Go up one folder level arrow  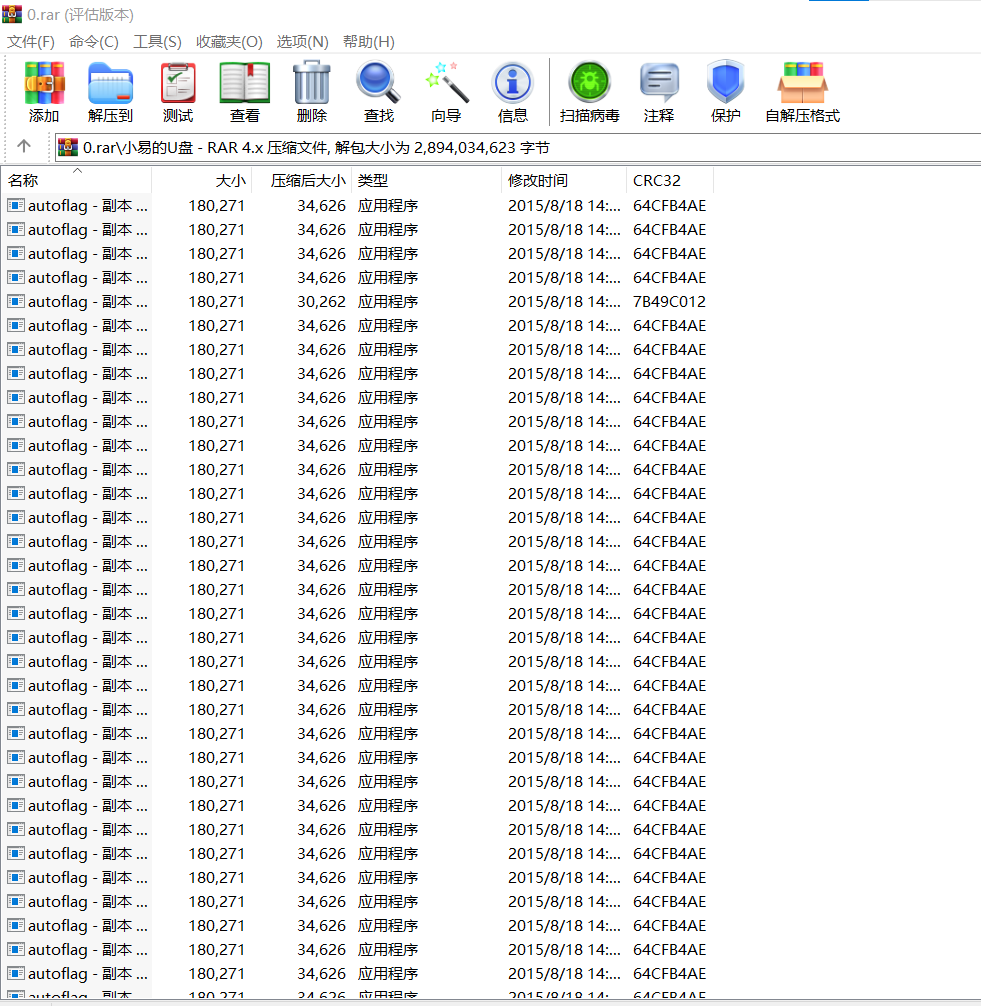click(25, 147)
